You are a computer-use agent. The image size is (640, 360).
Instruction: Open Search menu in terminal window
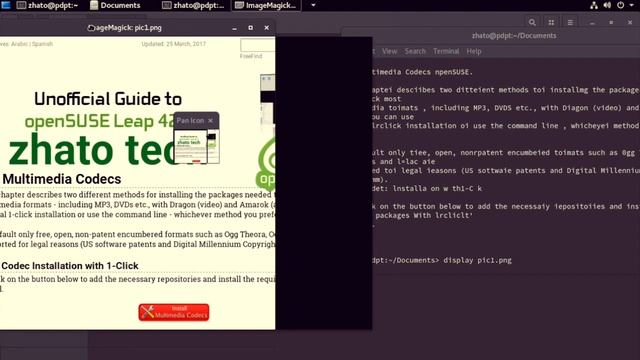[x=415, y=51]
